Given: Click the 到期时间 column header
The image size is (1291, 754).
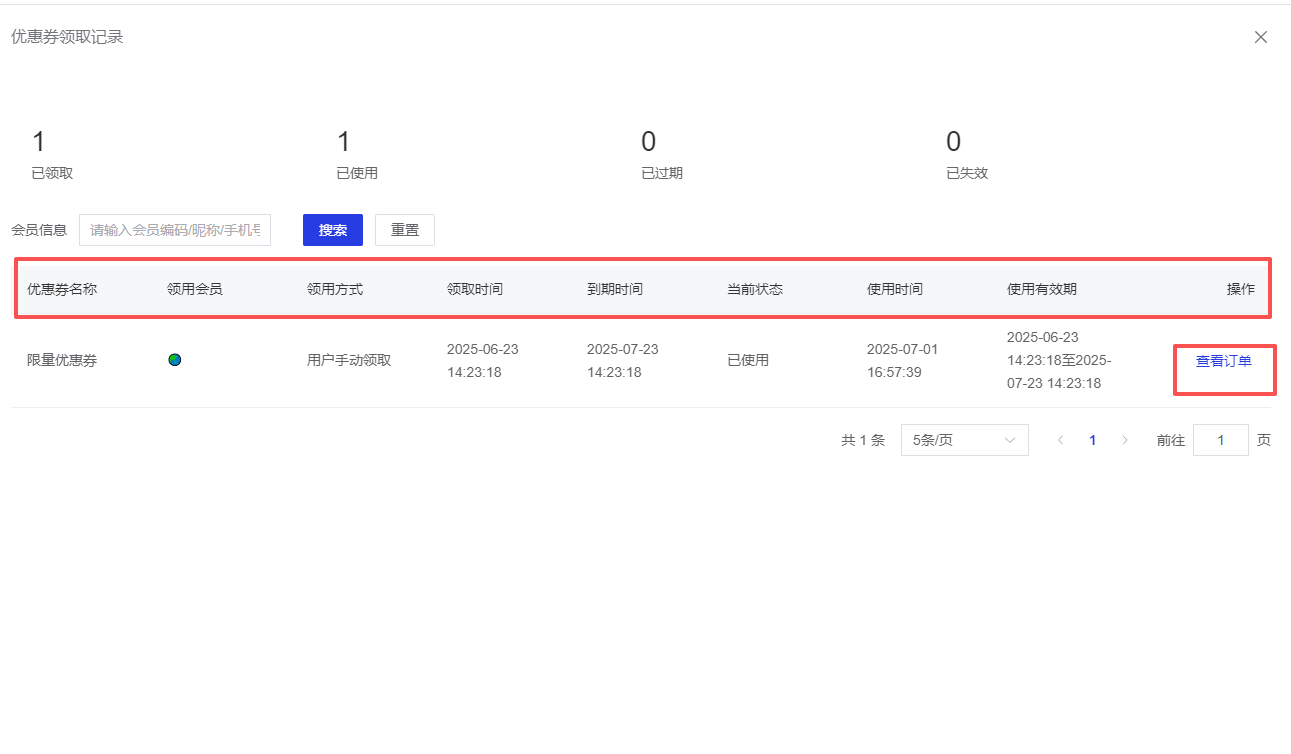Looking at the screenshot, I should point(615,289).
